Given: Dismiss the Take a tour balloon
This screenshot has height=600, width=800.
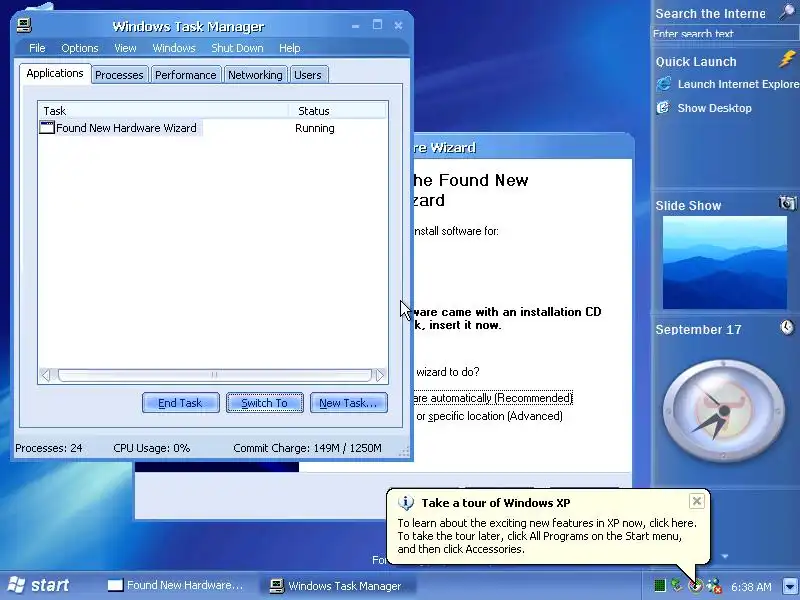Looking at the screenshot, I should (x=696, y=501).
